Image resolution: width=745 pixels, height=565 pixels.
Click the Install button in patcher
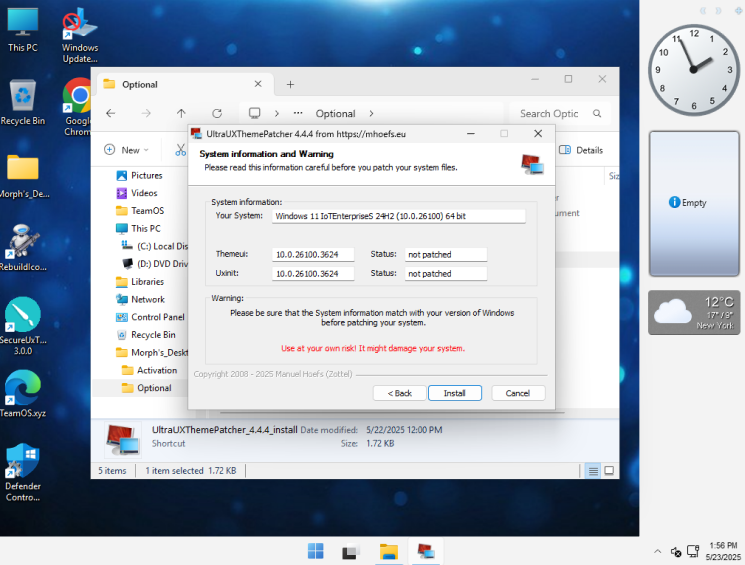point(455,393)
